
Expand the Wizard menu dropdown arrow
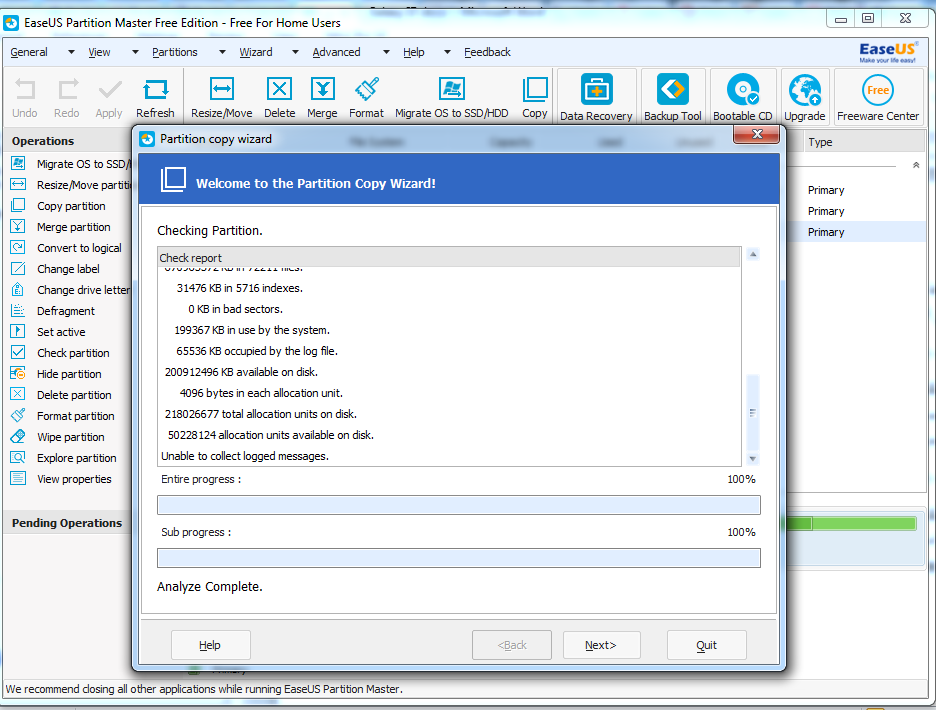point(295,52)
